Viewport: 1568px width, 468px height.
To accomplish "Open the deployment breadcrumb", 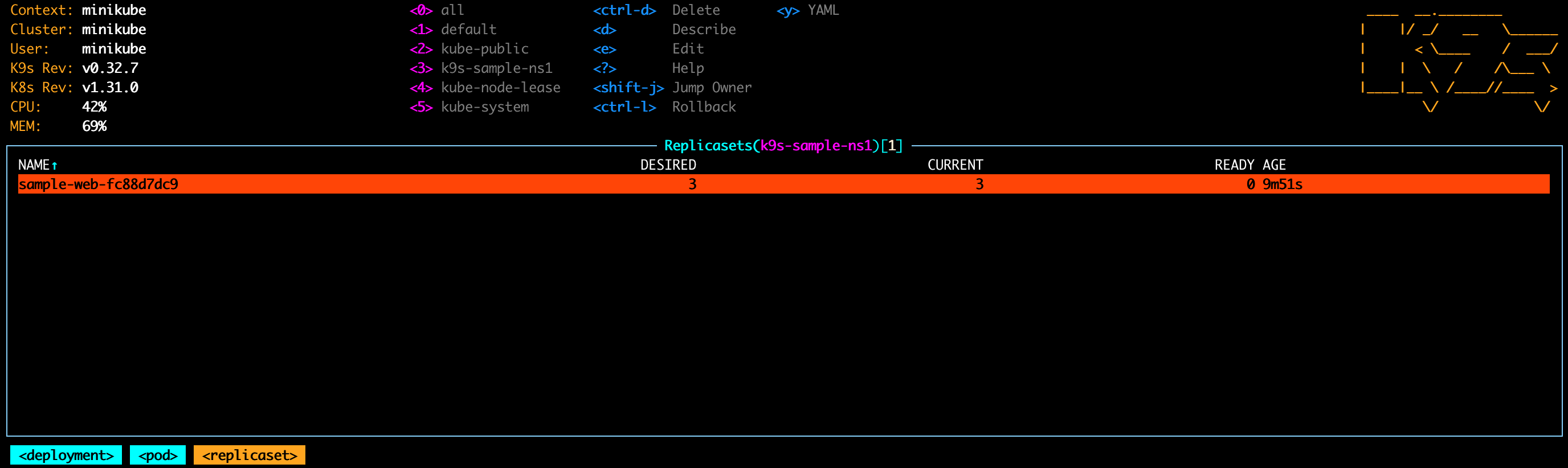I will click(x=66, y=454).
